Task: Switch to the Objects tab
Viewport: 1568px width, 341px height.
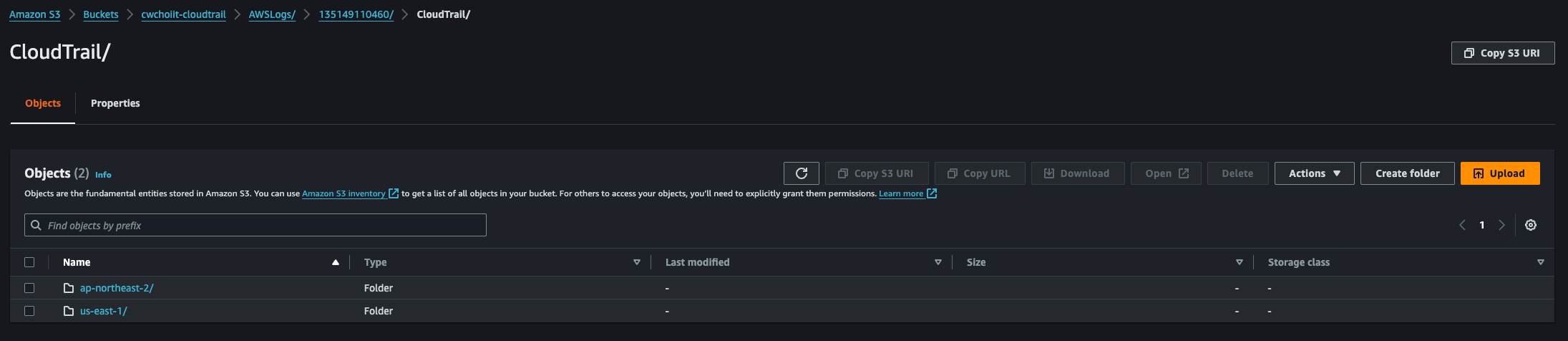Action: tap(43, 103)
